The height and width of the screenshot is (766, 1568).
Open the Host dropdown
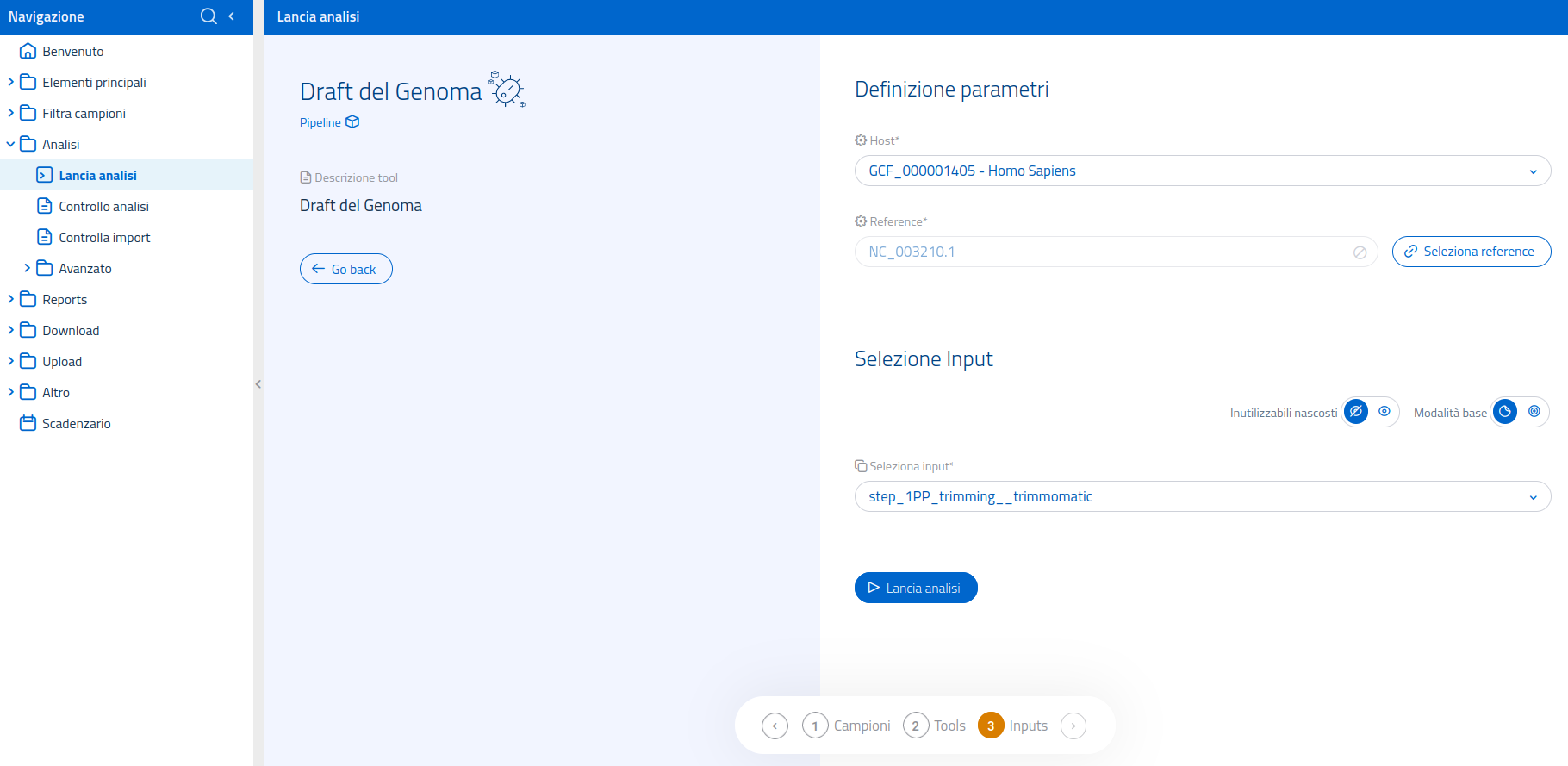point(1202,171)
